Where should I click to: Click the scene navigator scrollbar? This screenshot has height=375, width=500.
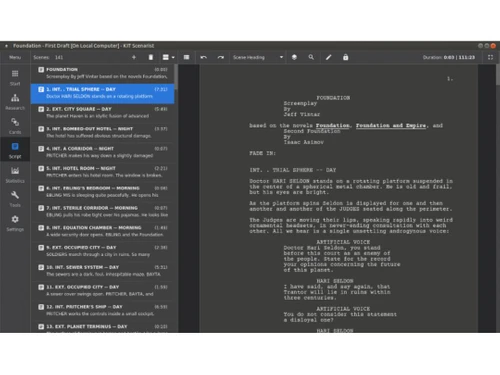point(176,77)
